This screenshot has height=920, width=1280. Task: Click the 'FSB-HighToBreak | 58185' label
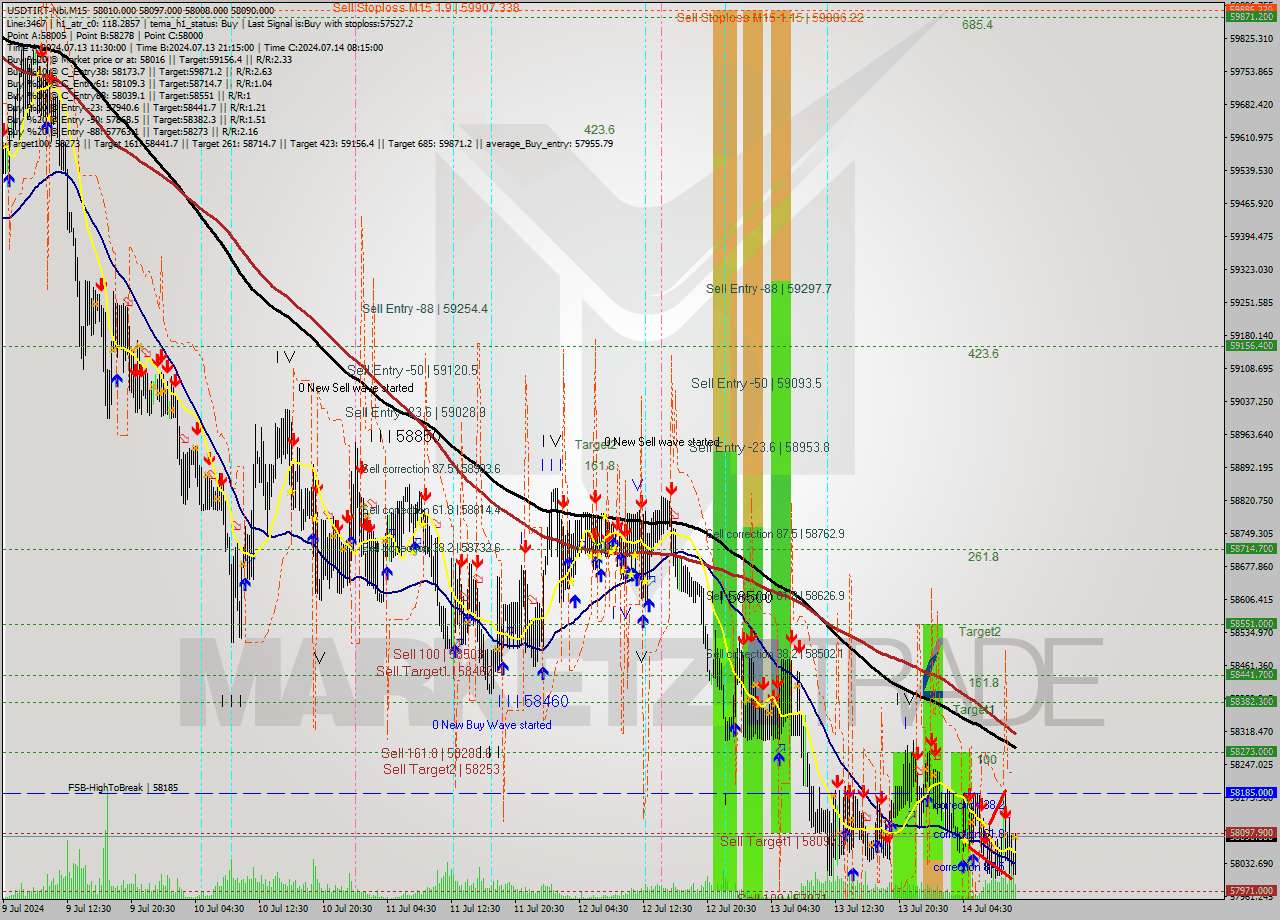[123, 788]
